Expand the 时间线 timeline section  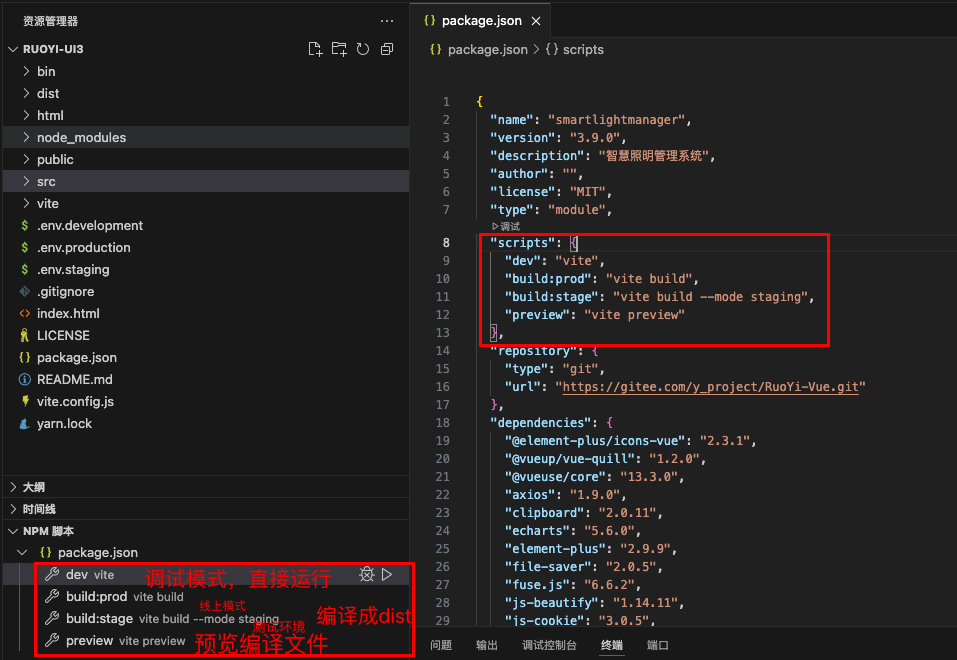(13, 509)
